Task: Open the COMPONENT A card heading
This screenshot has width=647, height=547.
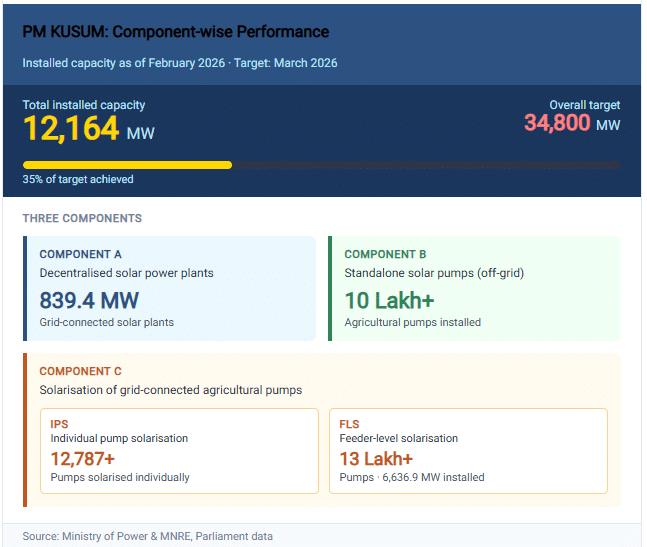Action: point(81,255)
